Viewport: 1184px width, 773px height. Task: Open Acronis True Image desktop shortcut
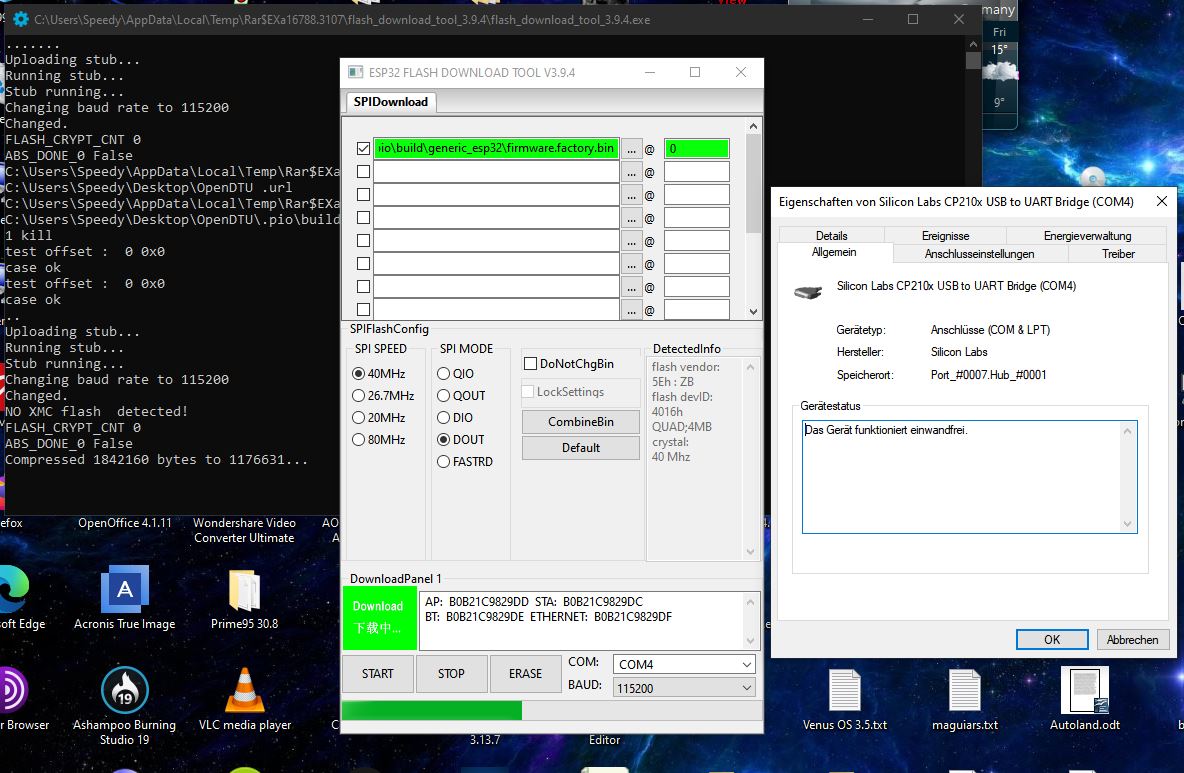124,591
